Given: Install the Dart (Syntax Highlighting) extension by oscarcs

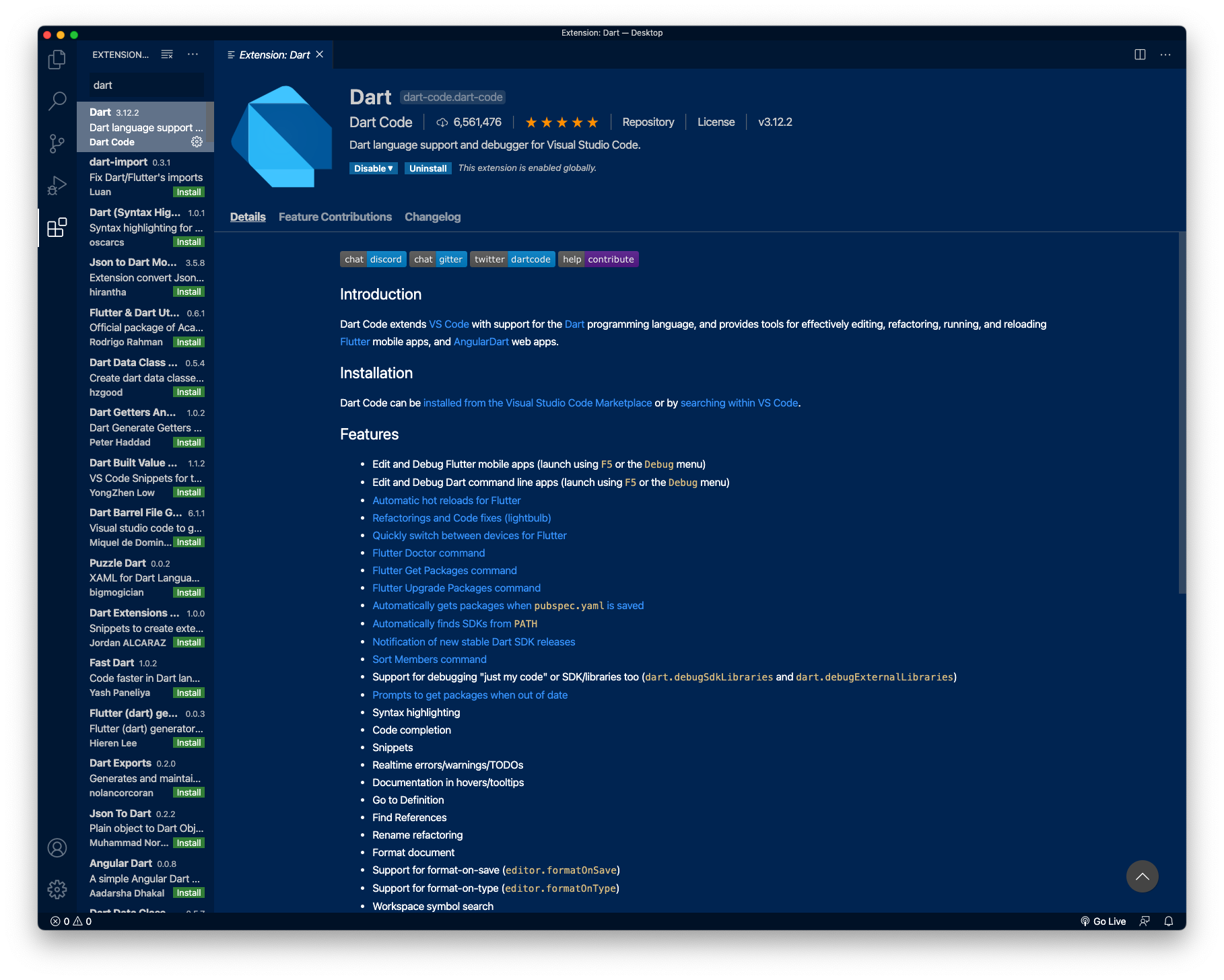Looking at the screenshot, I should tap(189, 242).
